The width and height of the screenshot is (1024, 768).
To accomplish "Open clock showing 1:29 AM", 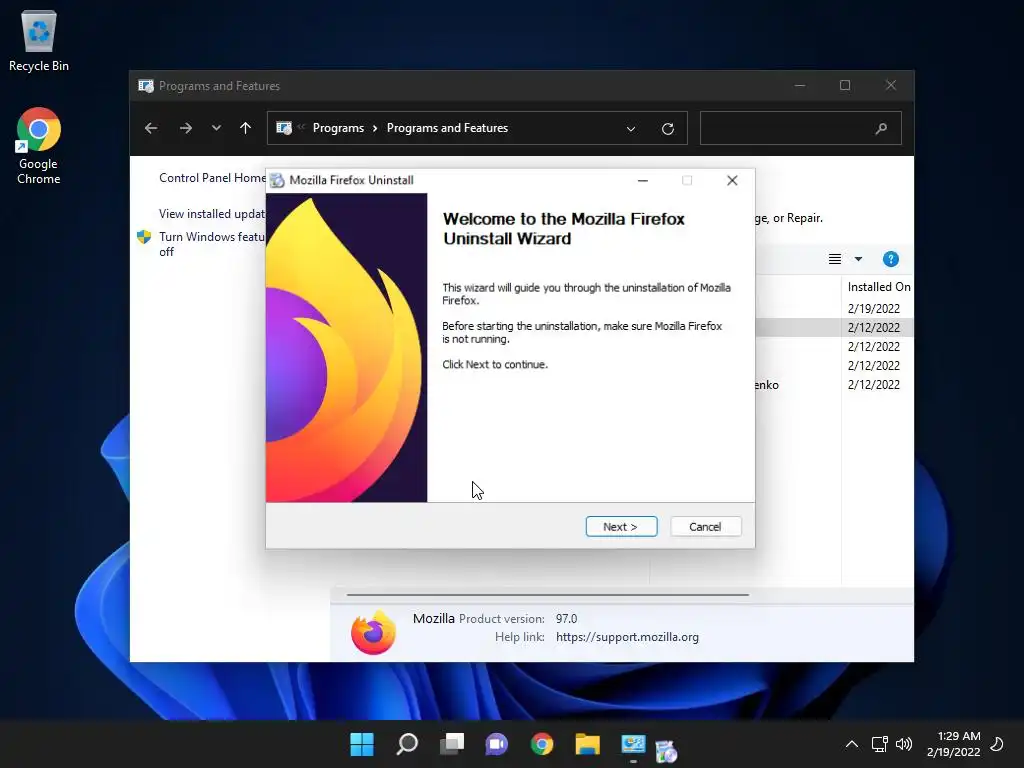I will click(953, 744).
